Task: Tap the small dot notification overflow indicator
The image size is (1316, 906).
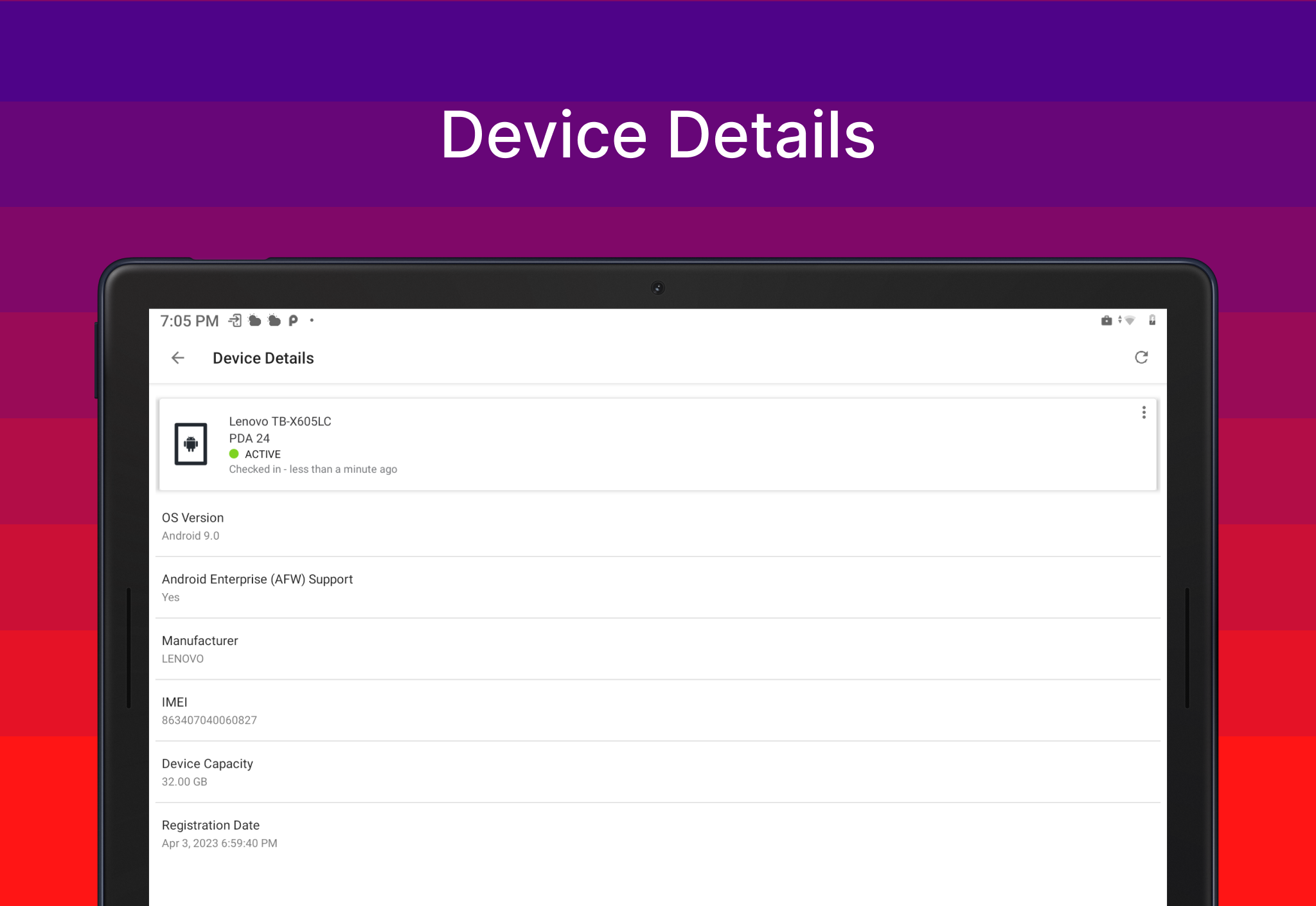Action: pyautogui.click(x=312, y=320)
